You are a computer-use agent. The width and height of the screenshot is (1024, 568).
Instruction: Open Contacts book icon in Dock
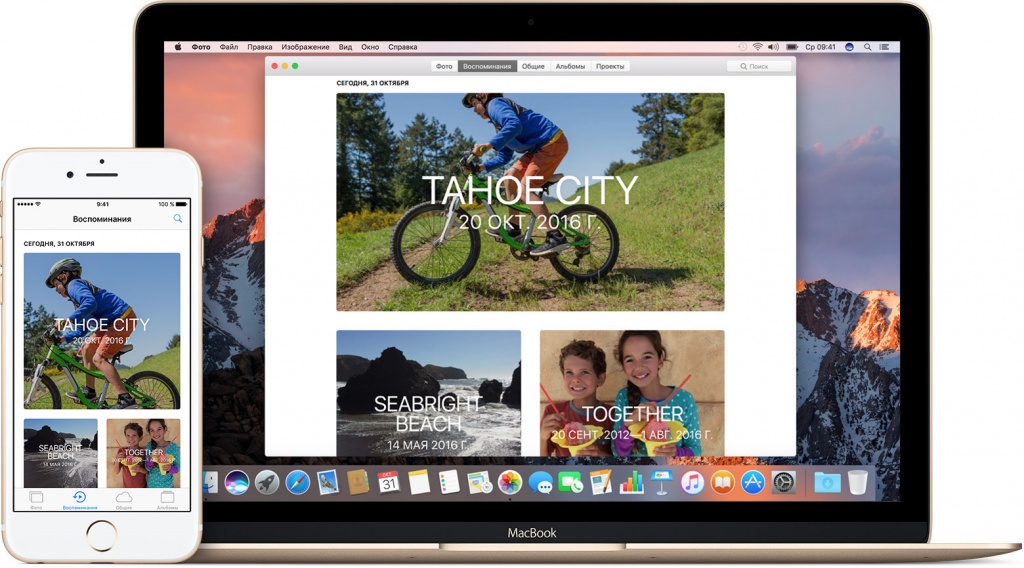pos(358,483)
